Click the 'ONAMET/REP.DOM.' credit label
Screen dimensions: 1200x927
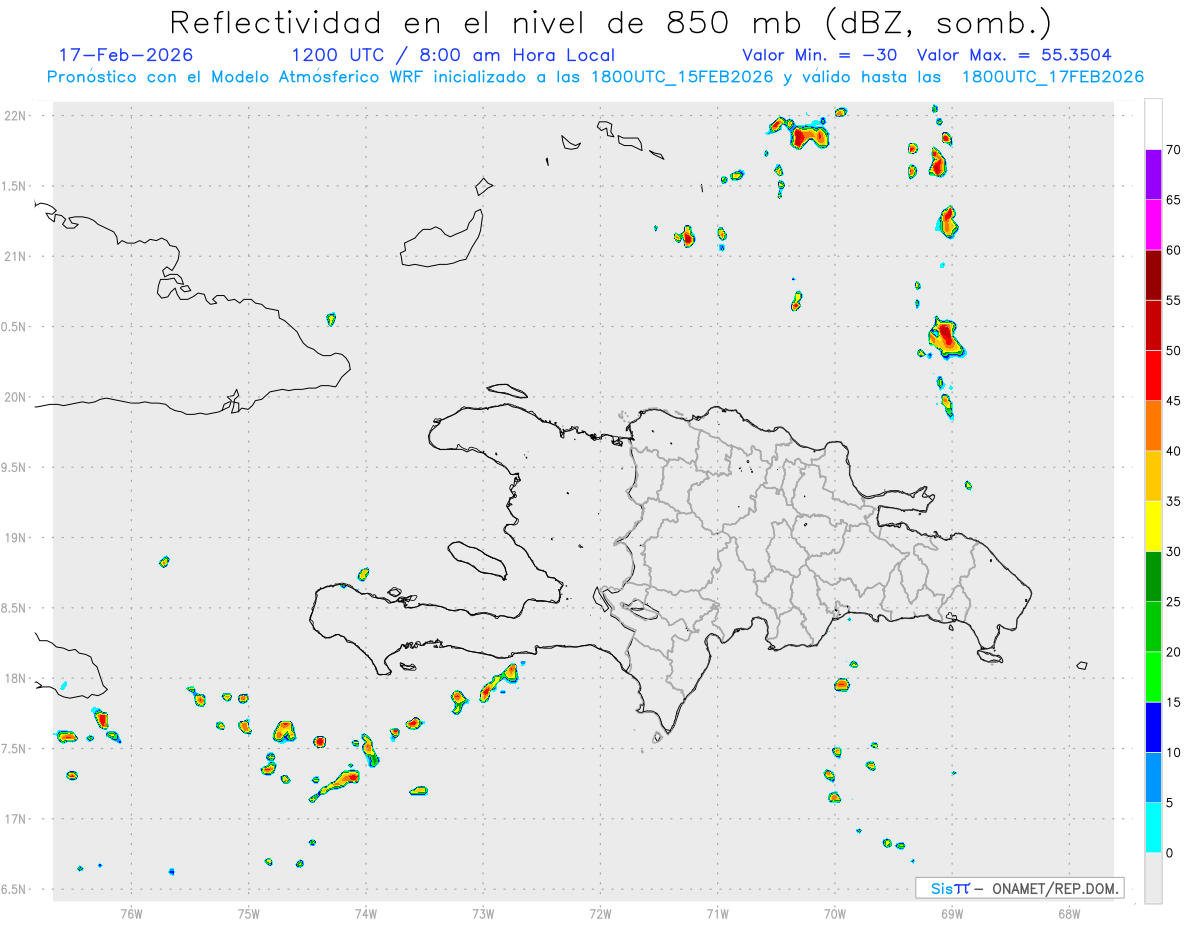pyautogui.click(x=1056, y=888)
